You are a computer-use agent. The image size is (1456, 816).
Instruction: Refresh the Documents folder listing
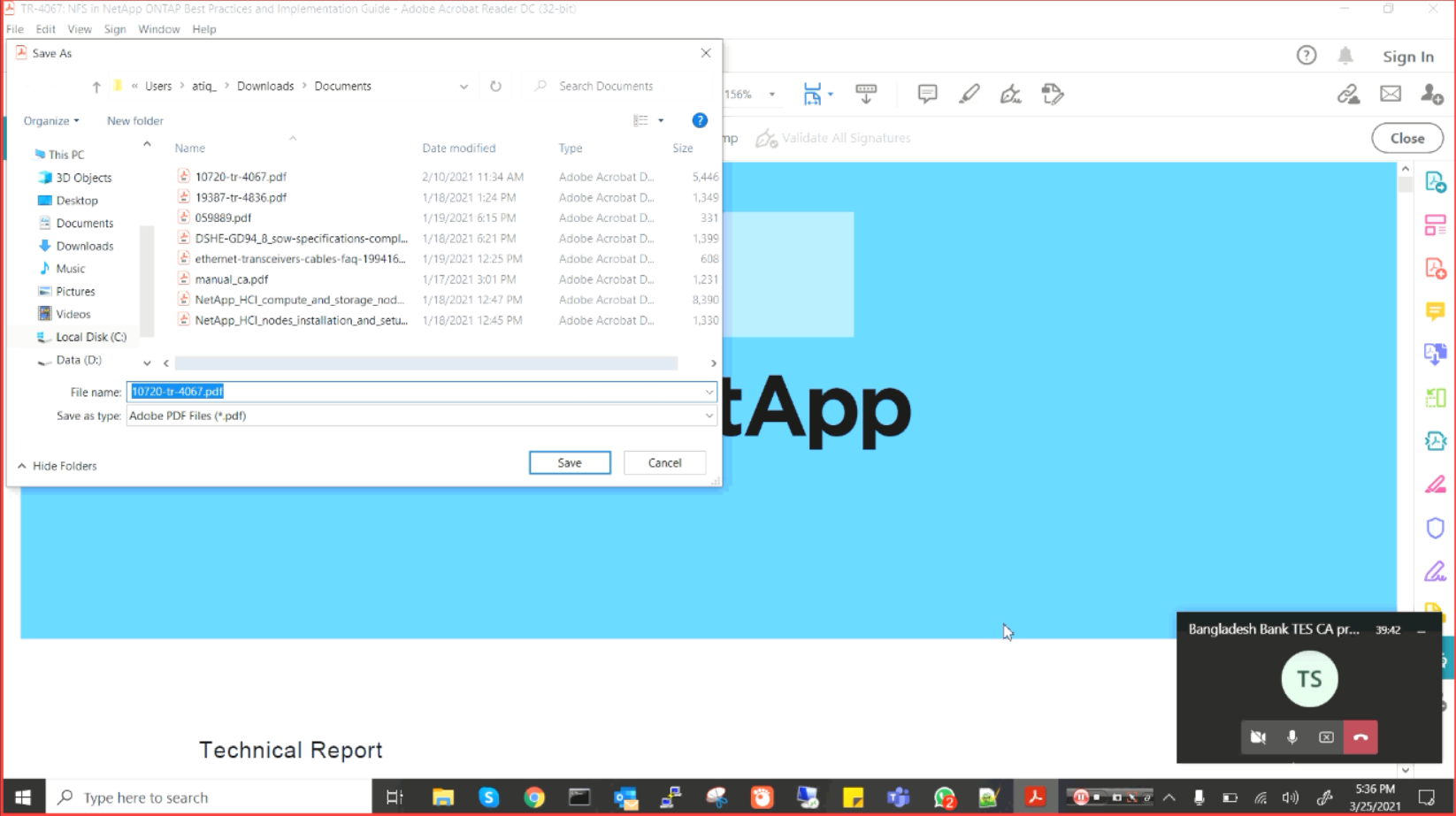coord(495,86)
